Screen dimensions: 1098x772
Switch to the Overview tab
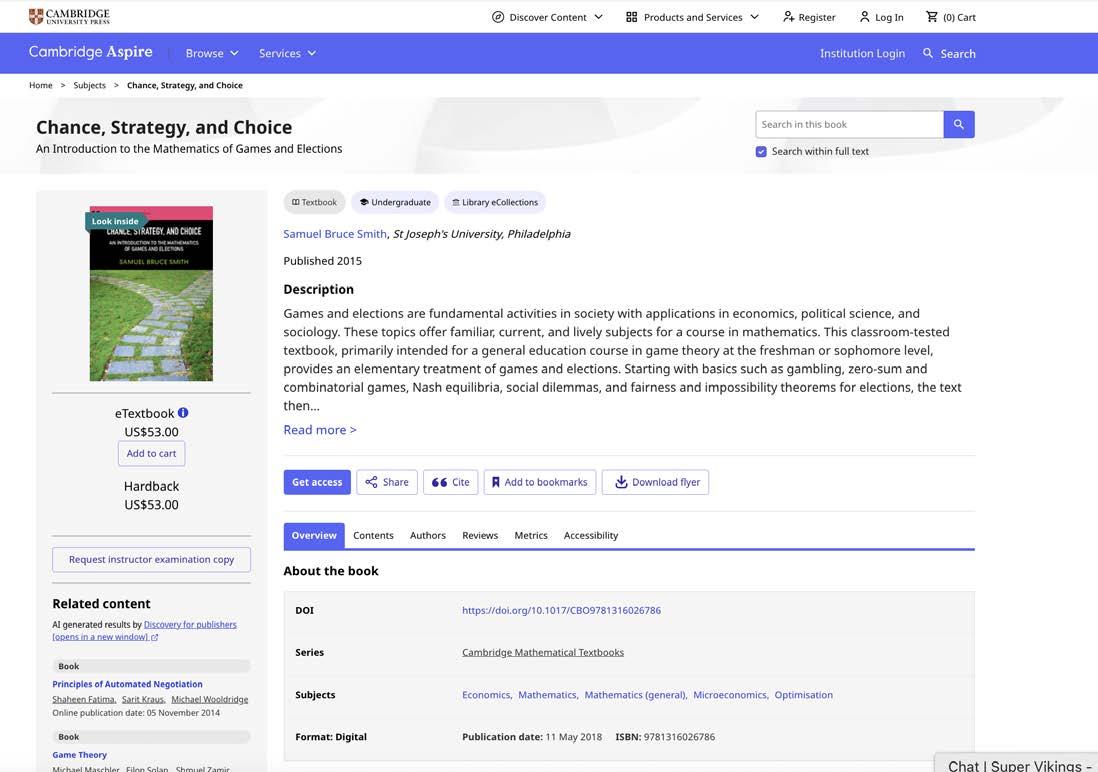314,535
